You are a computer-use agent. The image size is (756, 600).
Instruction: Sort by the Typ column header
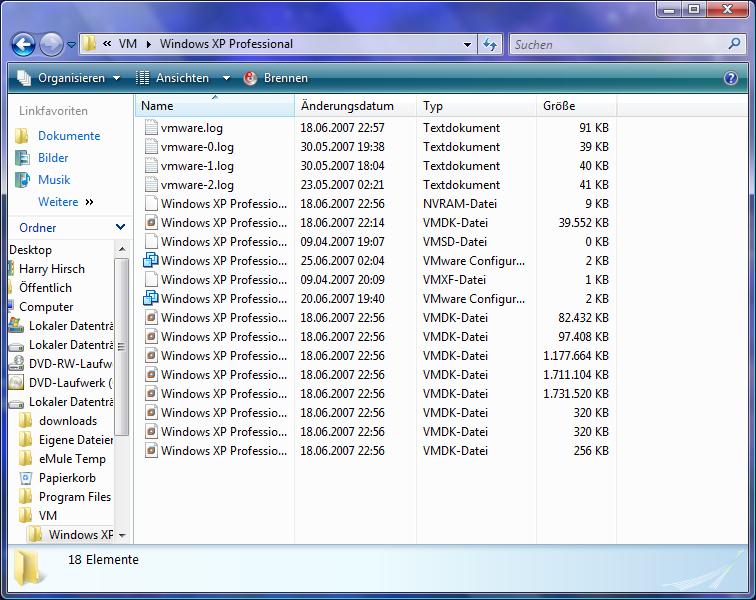(x=476, y=106)
